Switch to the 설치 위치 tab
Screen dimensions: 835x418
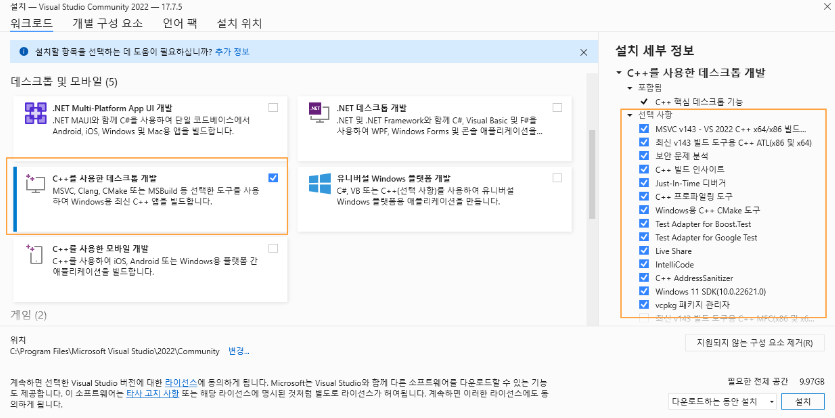239,23
